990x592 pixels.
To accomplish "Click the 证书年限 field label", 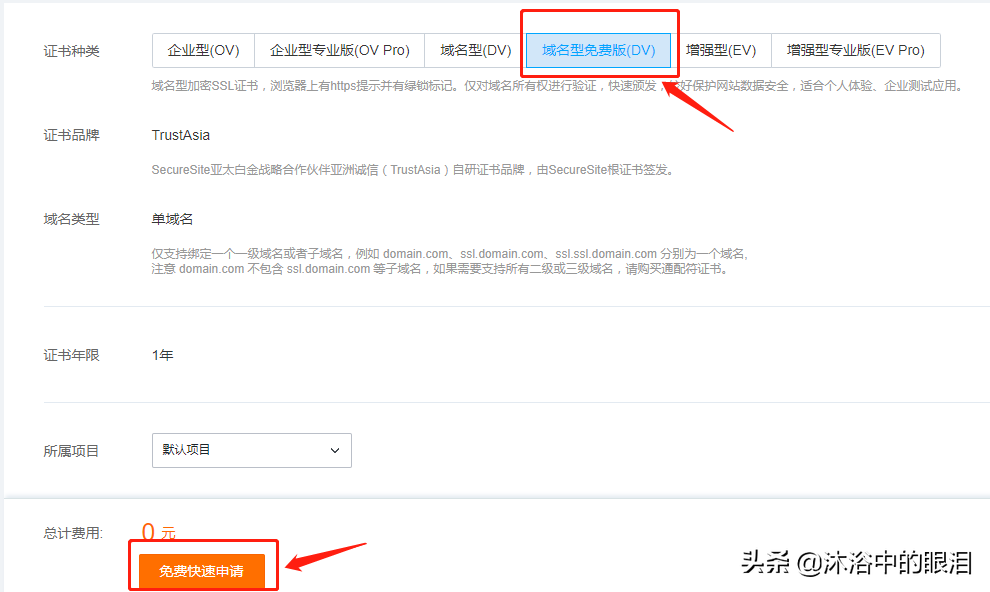I will pos(72,355).
